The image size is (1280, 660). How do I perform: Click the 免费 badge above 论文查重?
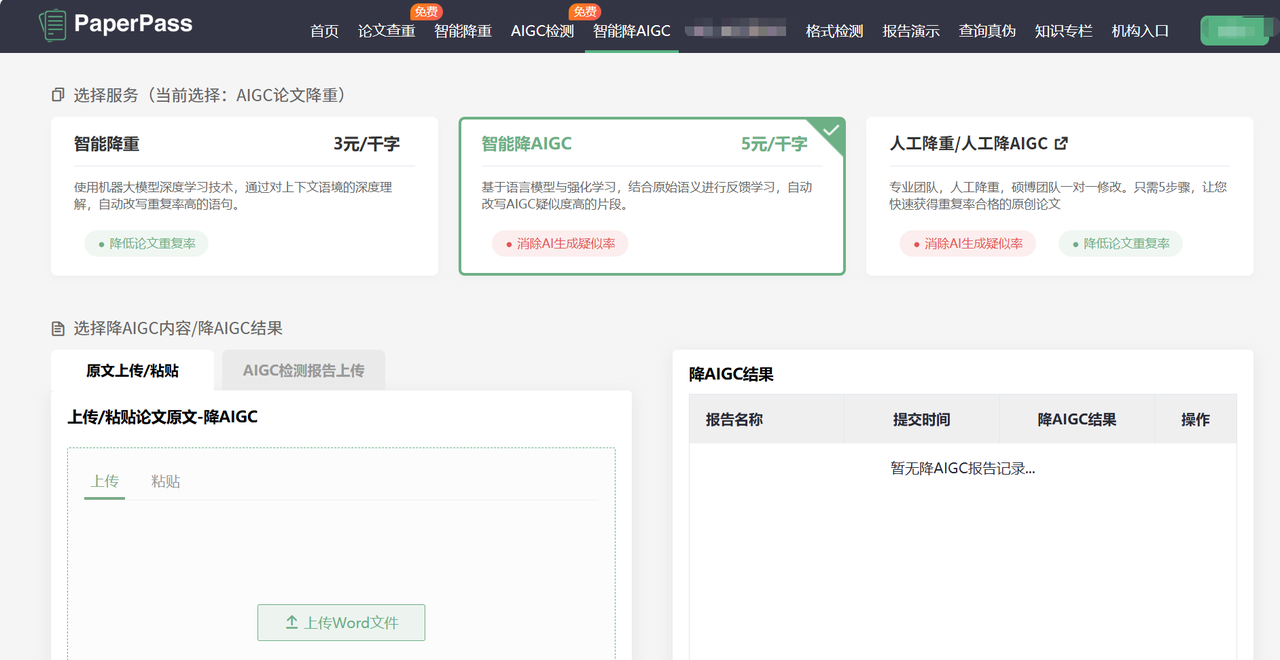click(x=426, y=12)
